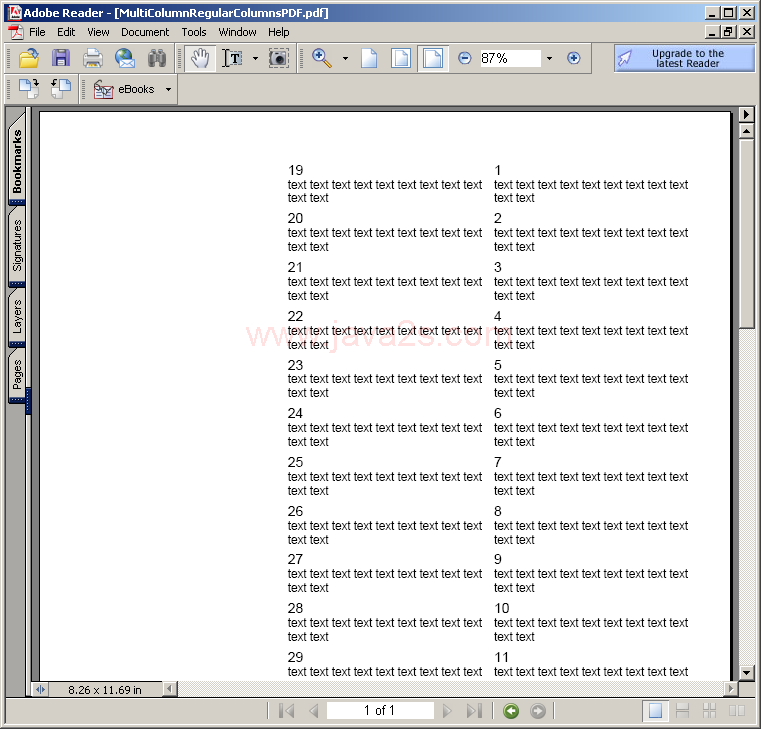Click horizontal scrollbar left arrow
This screenshot has width=761, height=729.
169,689
